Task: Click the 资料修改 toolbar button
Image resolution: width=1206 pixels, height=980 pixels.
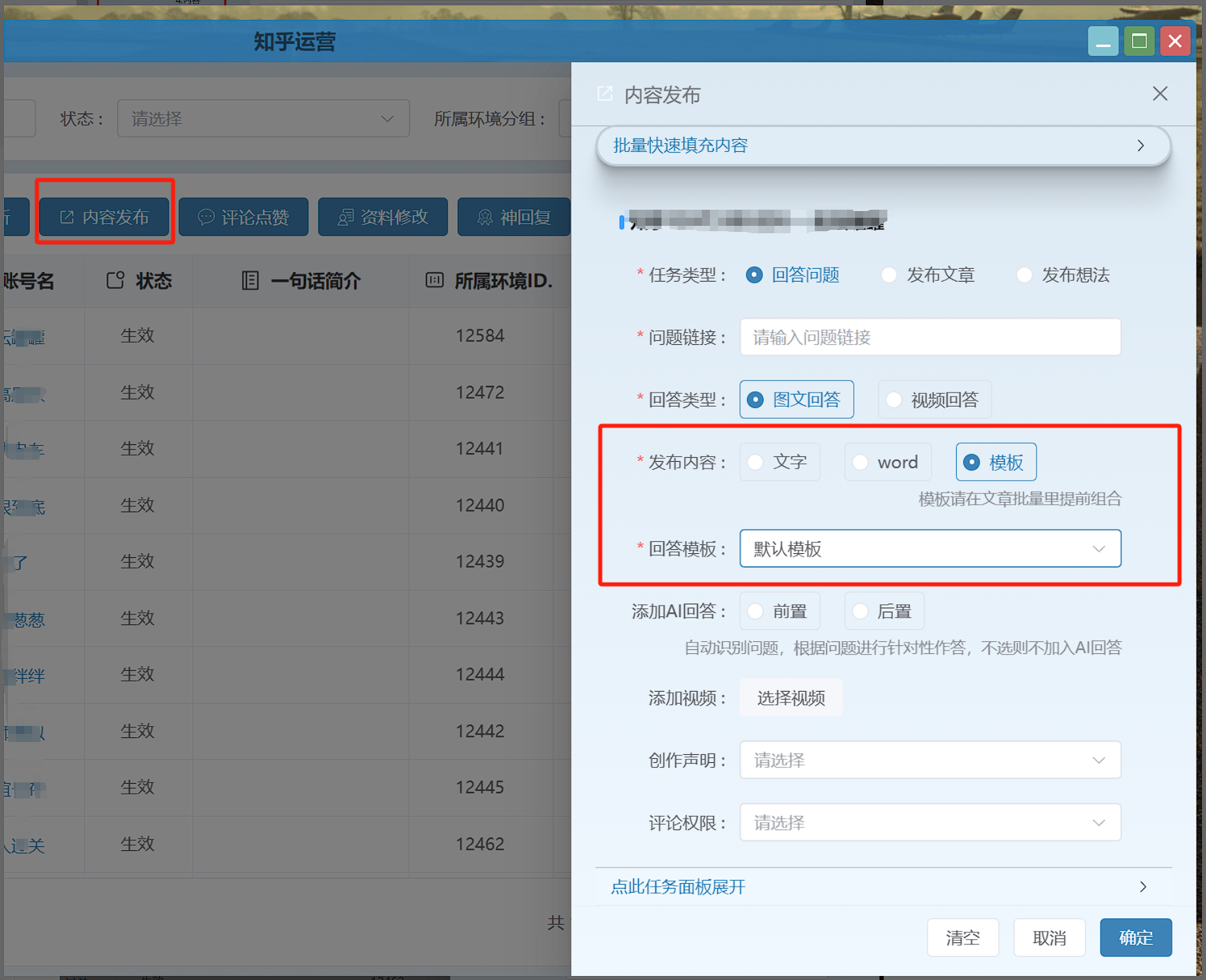Action: 383,217
